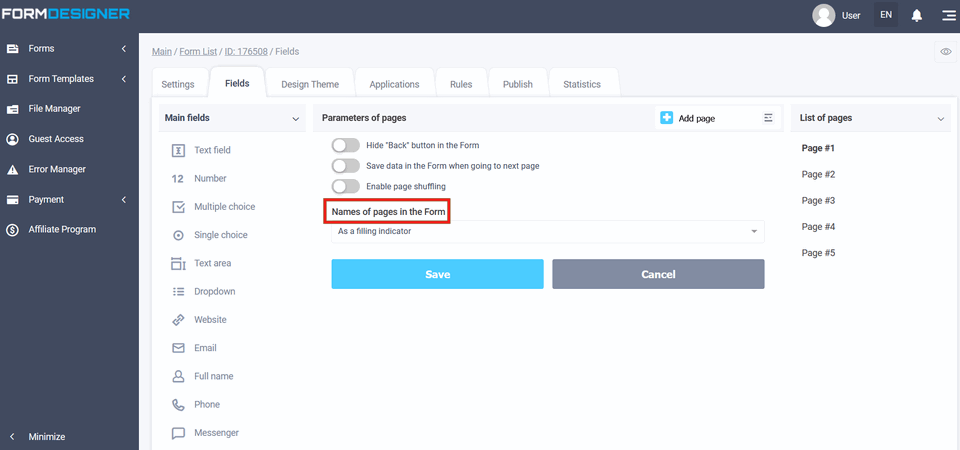This screenshot has width=960, height=450.
Task: Go to Form List breadcrumb link
Action: pyautogui.click(x=198, y=51)
